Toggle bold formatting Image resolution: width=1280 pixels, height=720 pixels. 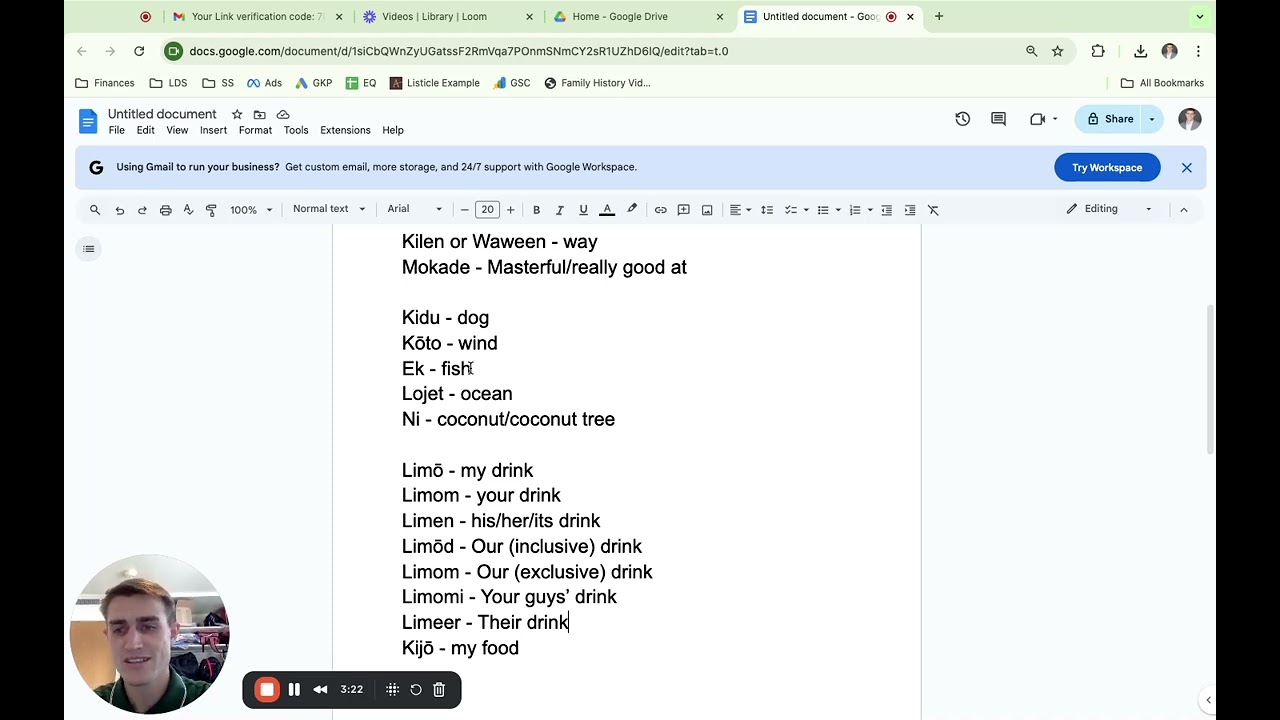pyautogui.click(x=536, y=210)
